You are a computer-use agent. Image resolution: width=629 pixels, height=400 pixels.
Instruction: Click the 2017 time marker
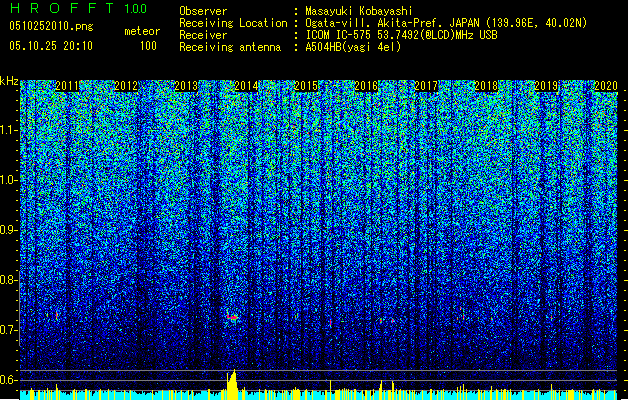pyautogui.click(x=426, y=86)
